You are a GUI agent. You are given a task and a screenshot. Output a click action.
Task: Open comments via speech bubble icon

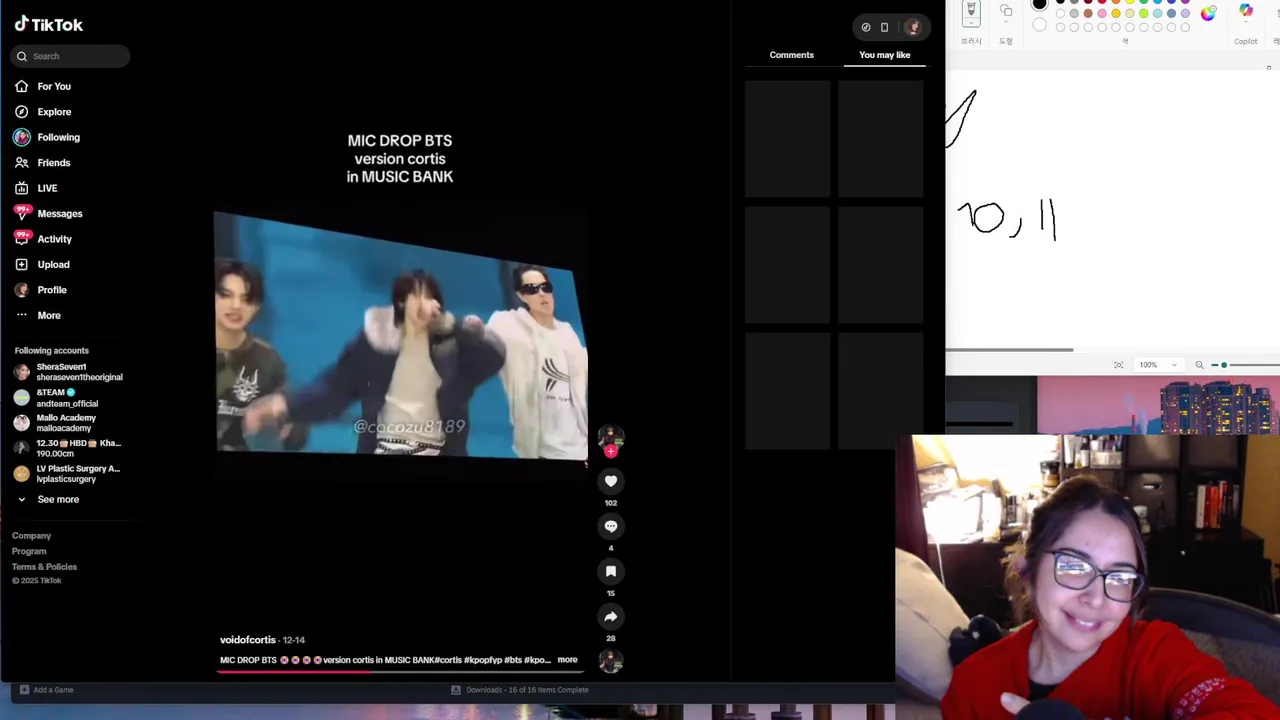pos(611,526)
